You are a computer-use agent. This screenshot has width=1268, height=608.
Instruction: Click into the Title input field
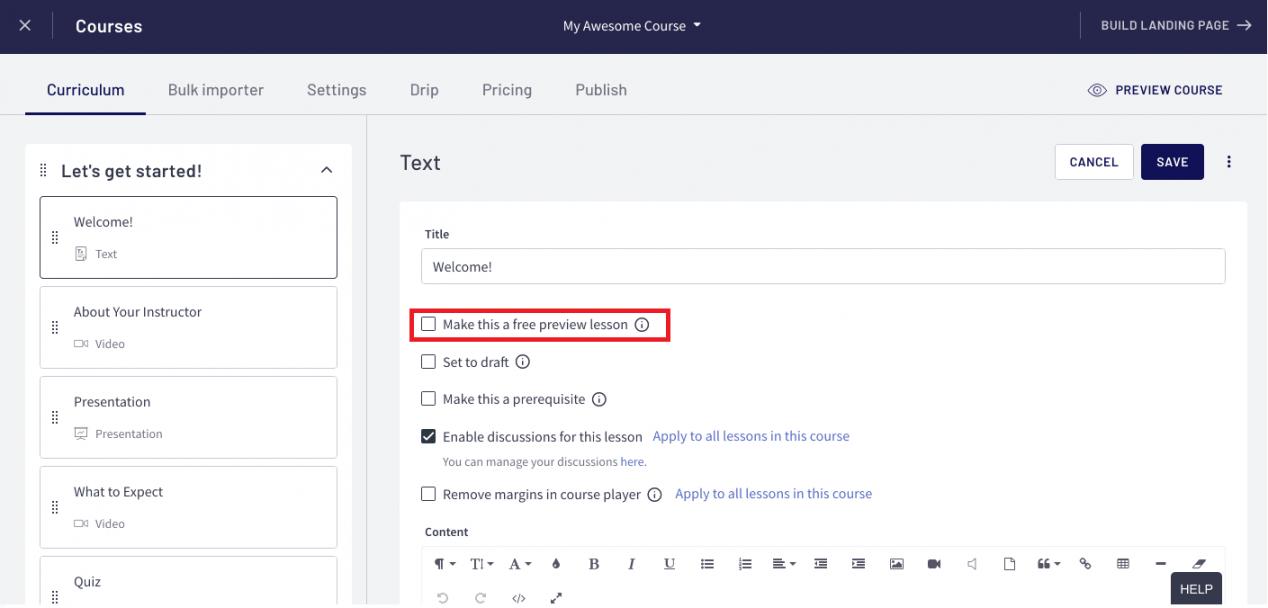tap(823, 267)
